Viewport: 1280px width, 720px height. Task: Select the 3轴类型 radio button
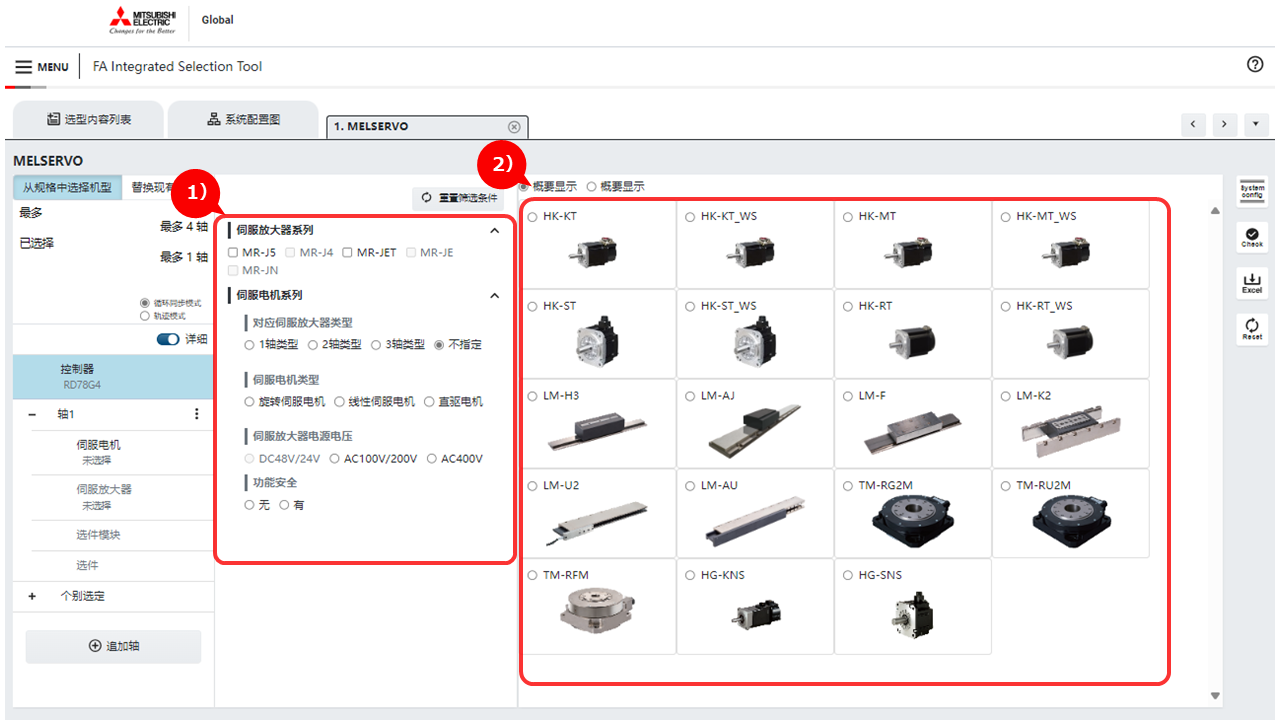pyautogui.click(x=376, y=345)
